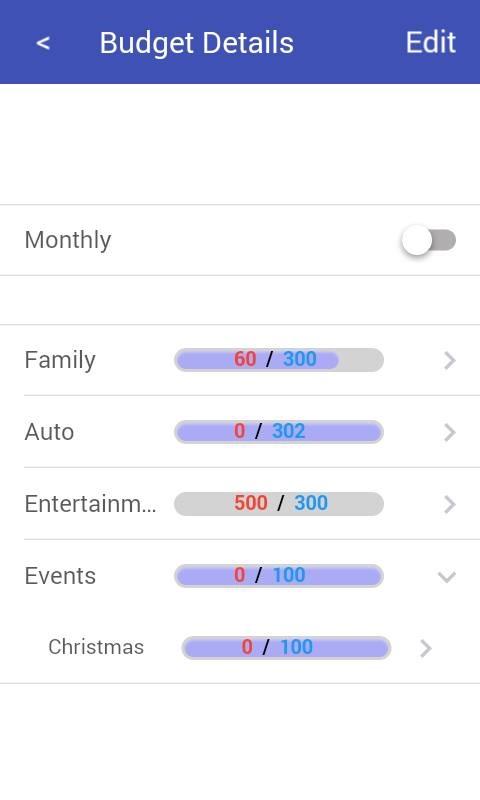
Task: Click the Christmas 0 / 100 progress bar
Action: tap(286, 647)
